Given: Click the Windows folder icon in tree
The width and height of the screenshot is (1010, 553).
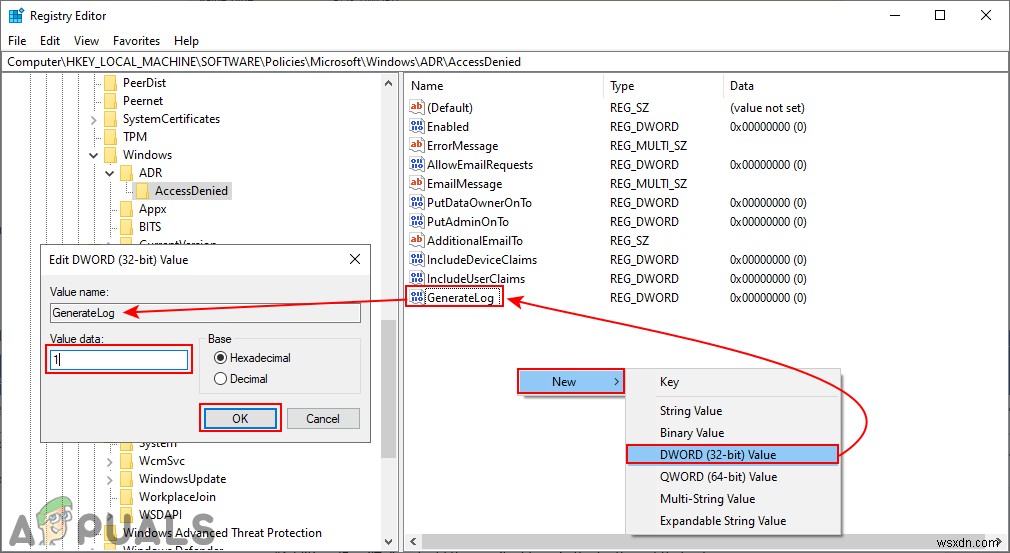Looking at the screenshot, I should (111, 155).
